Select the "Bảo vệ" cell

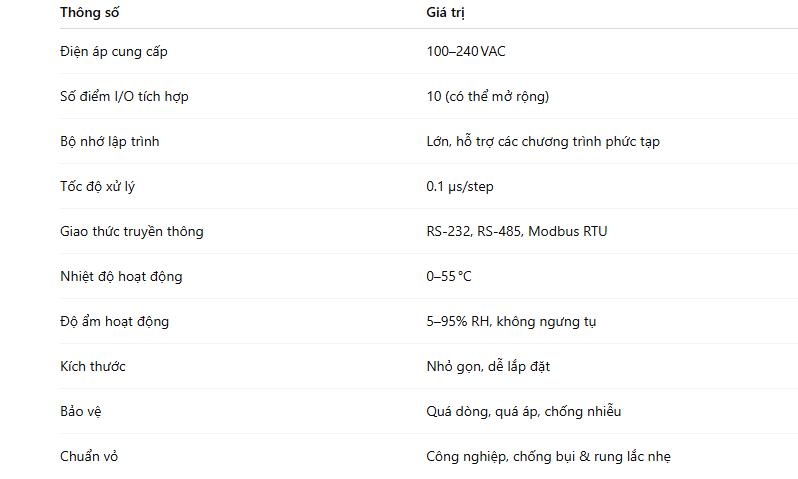click(81, 411)
